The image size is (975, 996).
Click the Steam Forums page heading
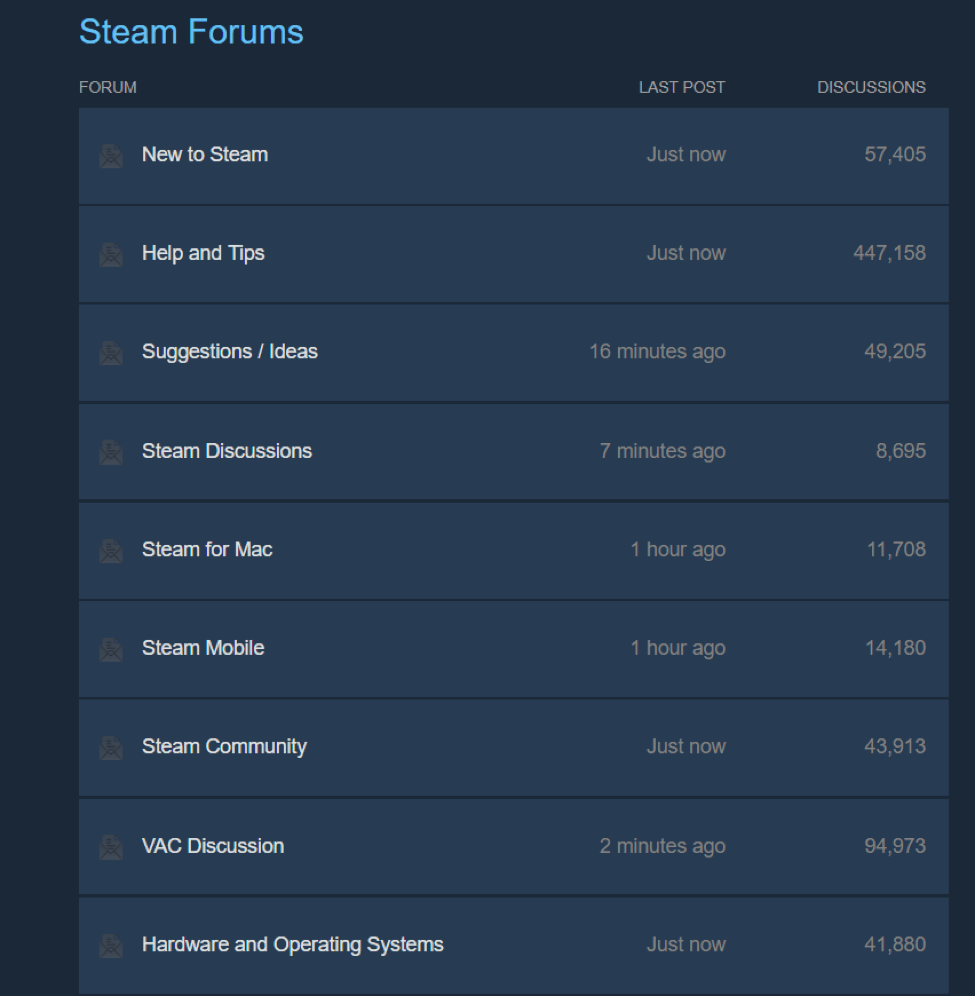click(191, 32)
